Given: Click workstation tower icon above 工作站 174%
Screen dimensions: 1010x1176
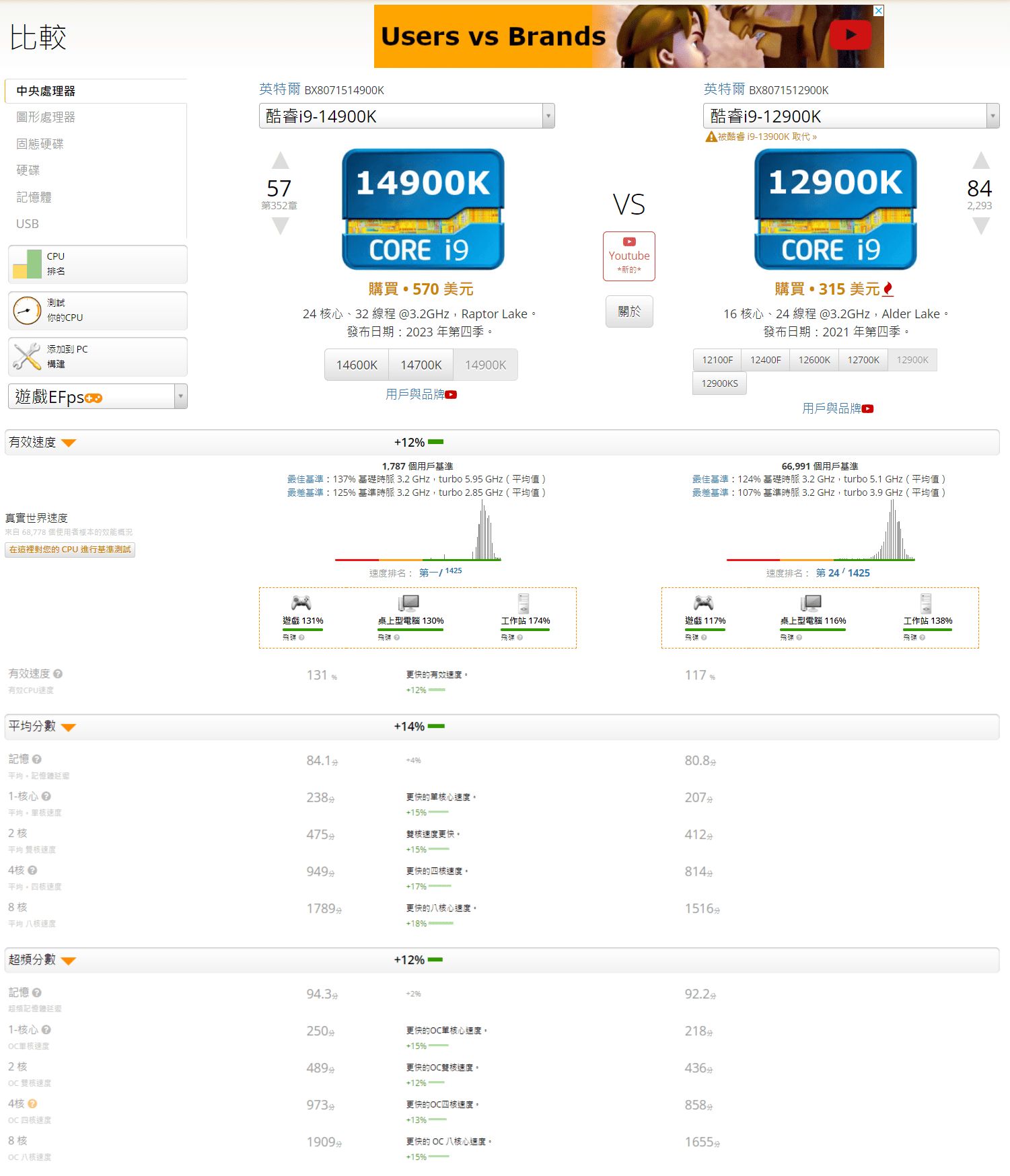Looking at the screenshot, I should click(524, 603).
